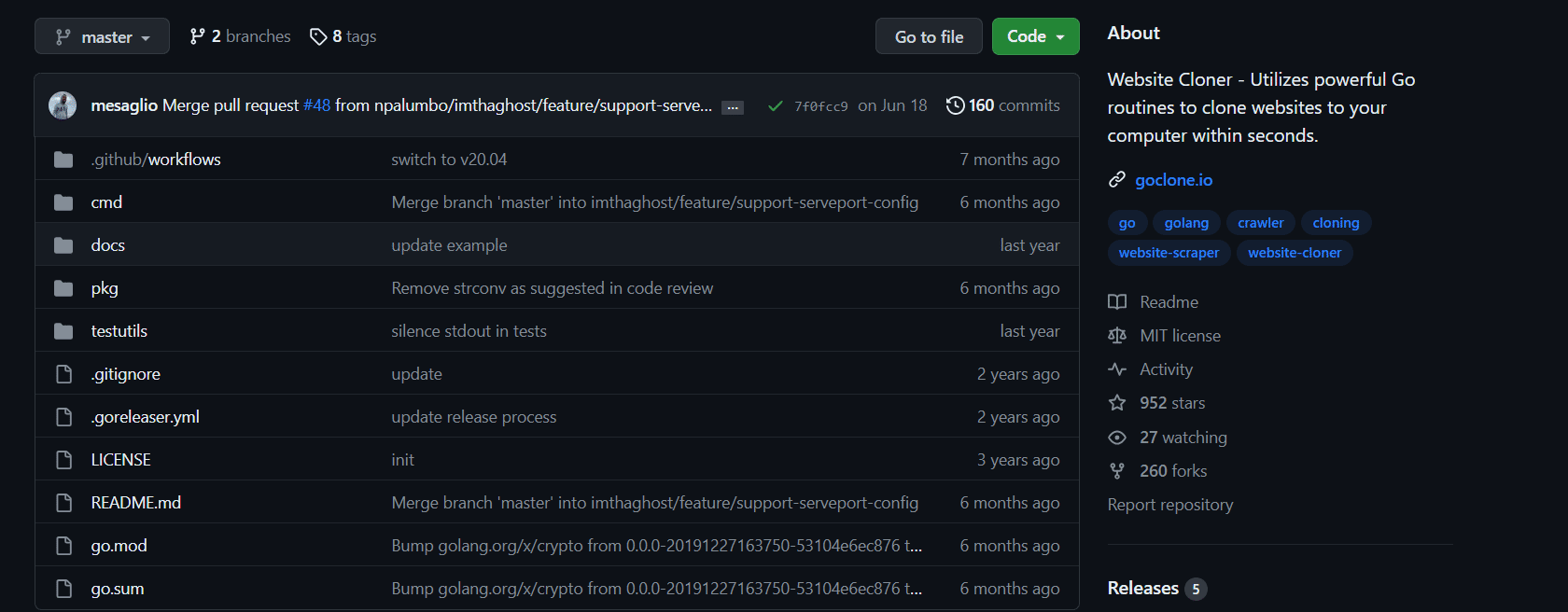Click the green commit status checkmark
The height and width of the screenshot is (612, 1568).
click(775, 106)
